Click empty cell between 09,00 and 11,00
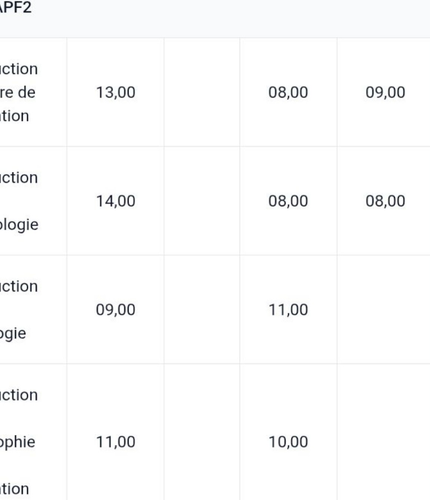430x500 pixels. click(x=202, y=310)
